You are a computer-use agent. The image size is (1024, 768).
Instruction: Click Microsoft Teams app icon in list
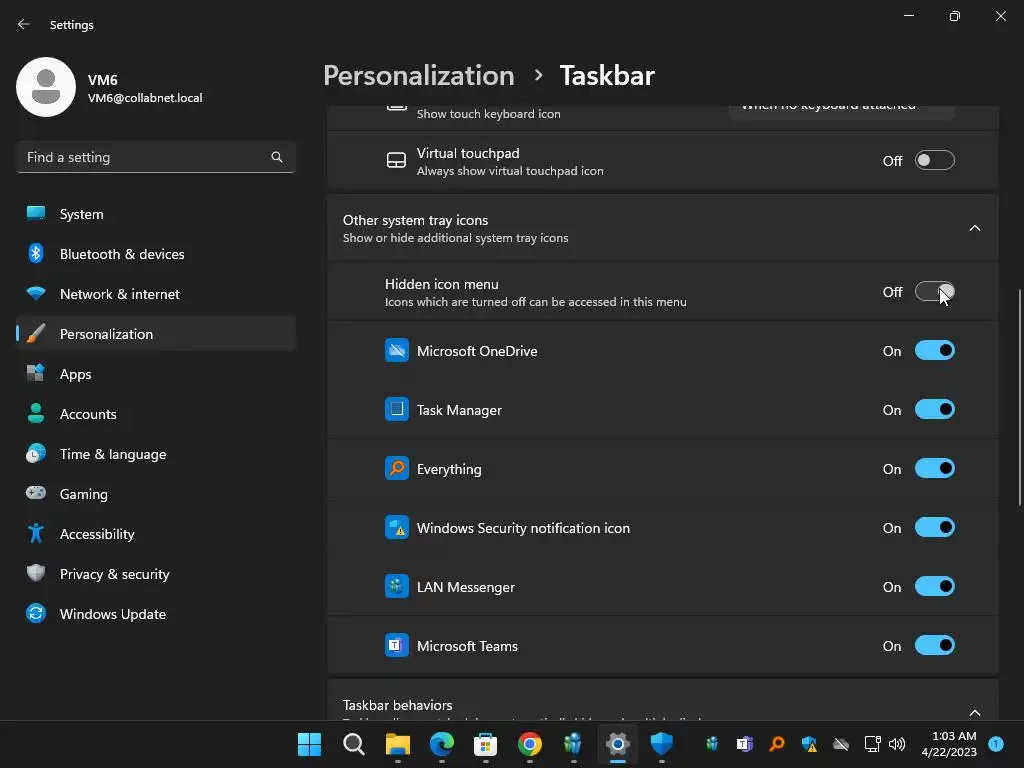(396, 646)
